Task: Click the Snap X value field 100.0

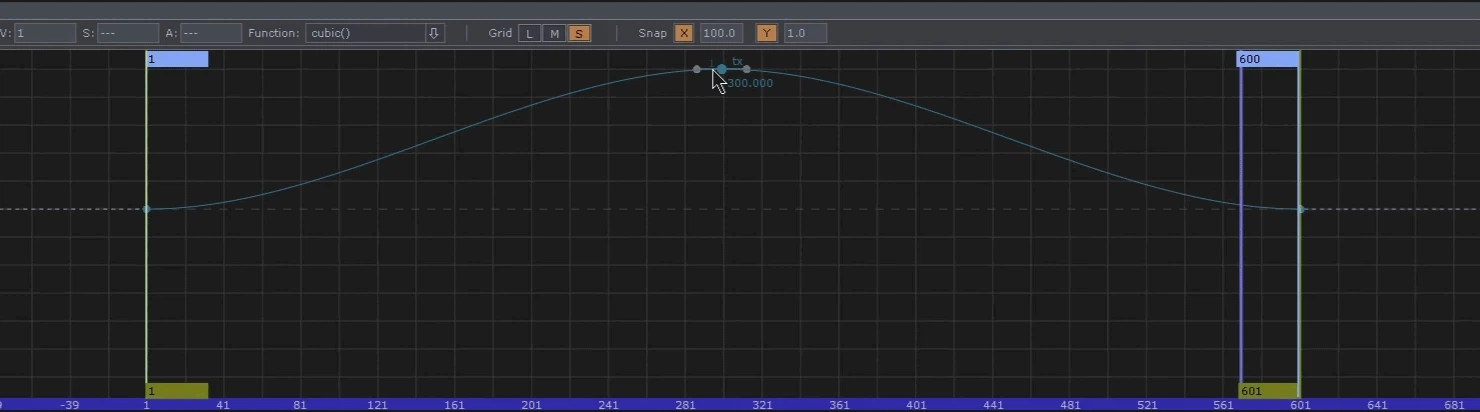Action: pos(721,33)
